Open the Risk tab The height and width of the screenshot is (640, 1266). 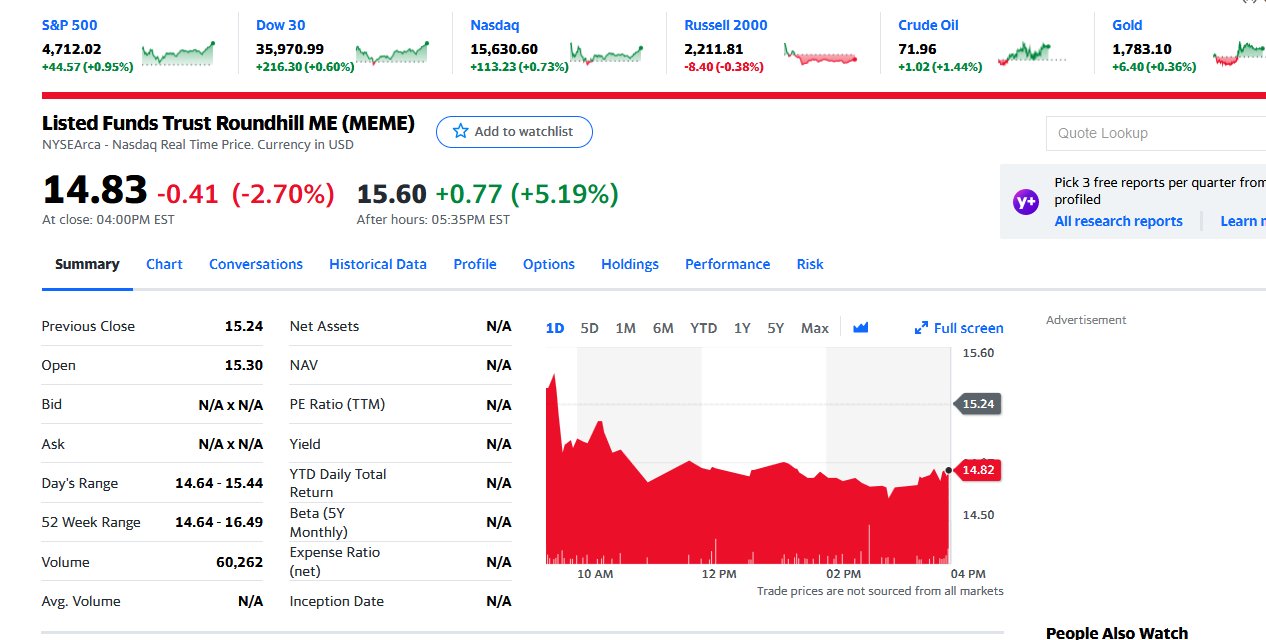tap(810, 264)
